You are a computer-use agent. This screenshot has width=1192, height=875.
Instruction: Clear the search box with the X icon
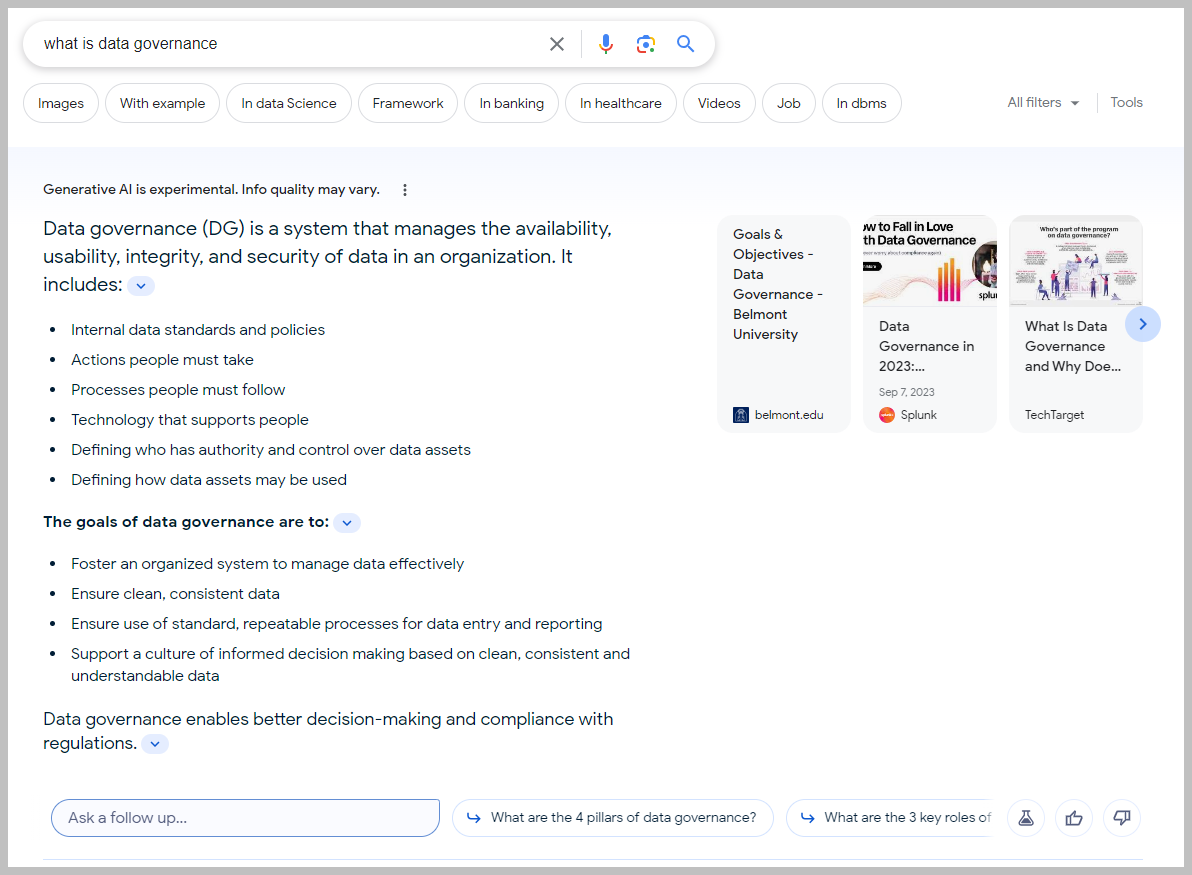(x=556, y=44)
